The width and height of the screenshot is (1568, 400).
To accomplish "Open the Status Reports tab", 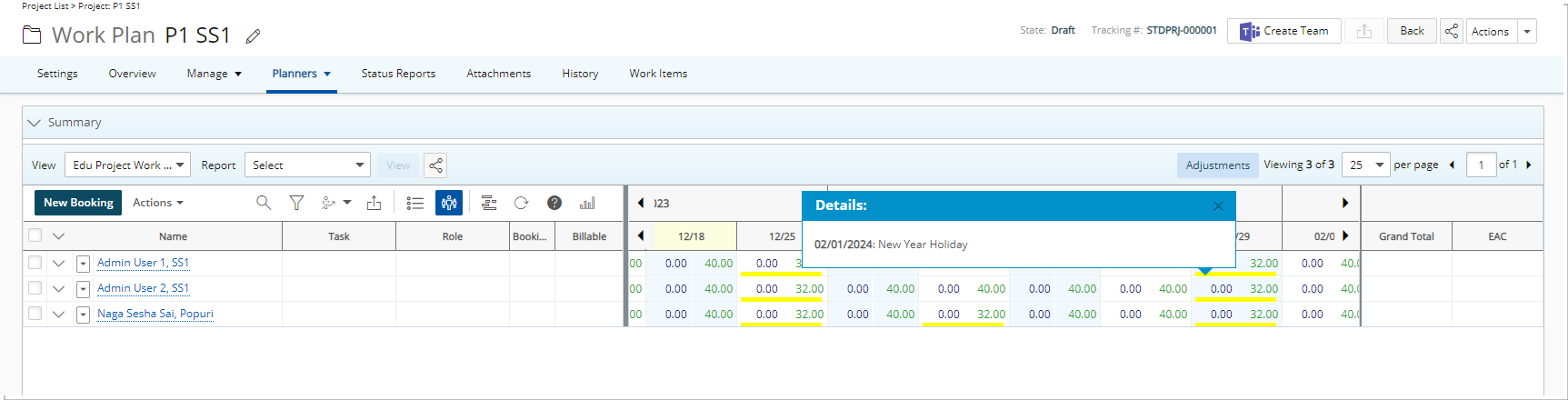I will [398, 74].
